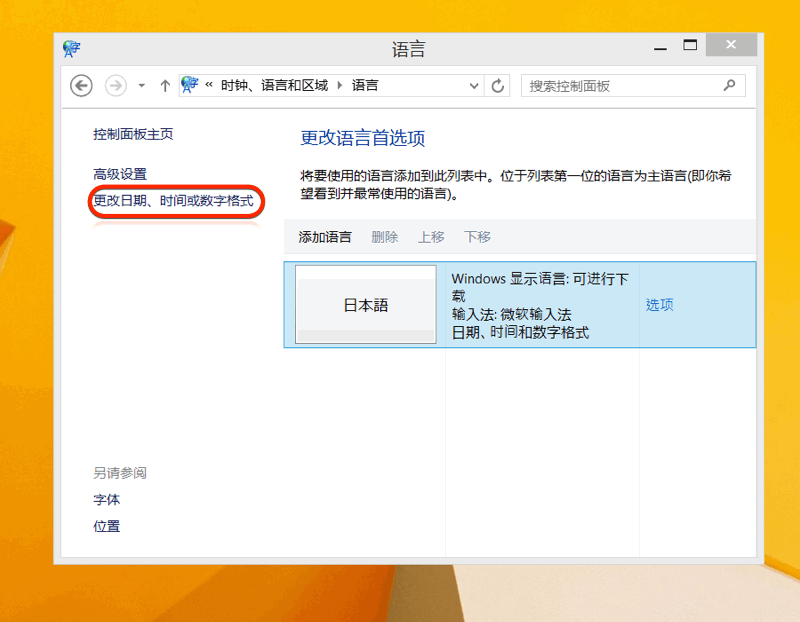
Task: Expand the chevron after 时钟、语言和区域
Action: (340, 86)
